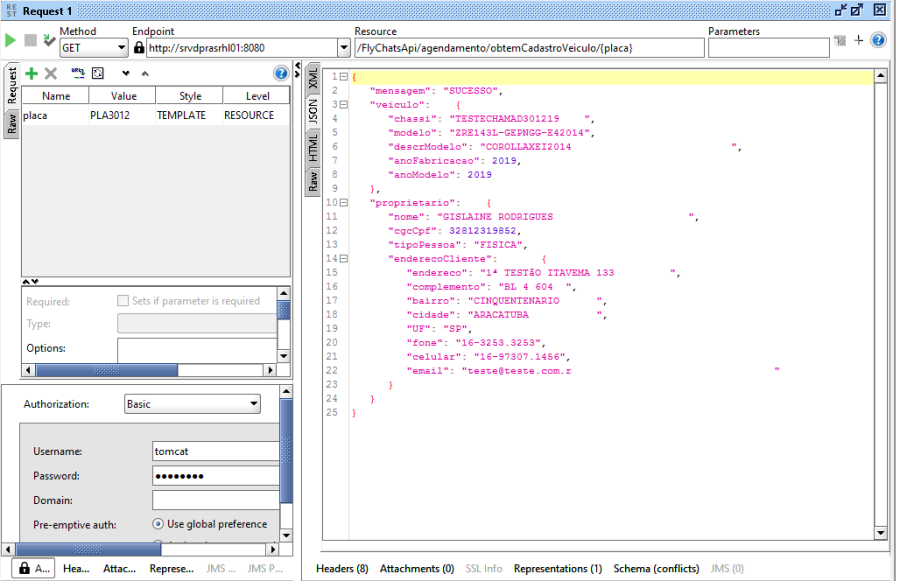Extract parameters from URL icon

(x=77, y=73)
